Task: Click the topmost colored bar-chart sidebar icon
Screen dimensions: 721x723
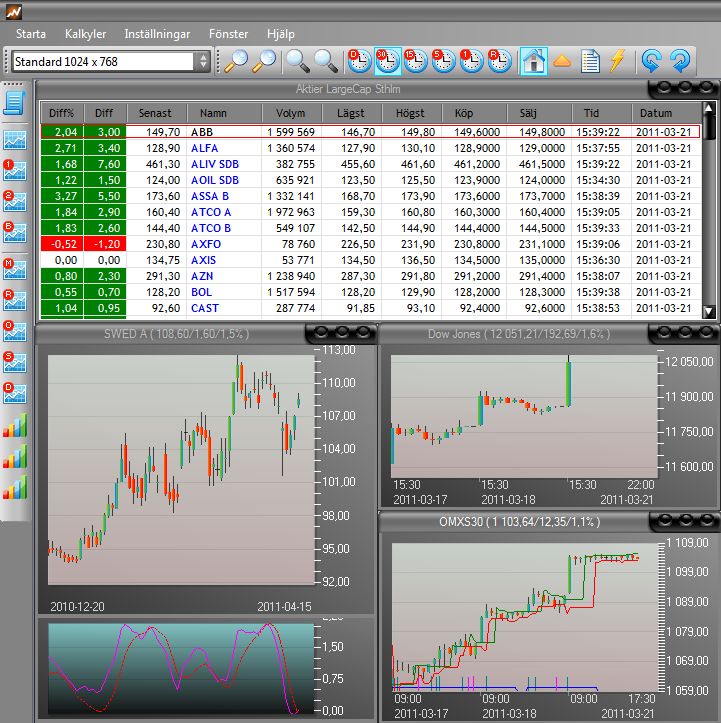Action: 15,425
